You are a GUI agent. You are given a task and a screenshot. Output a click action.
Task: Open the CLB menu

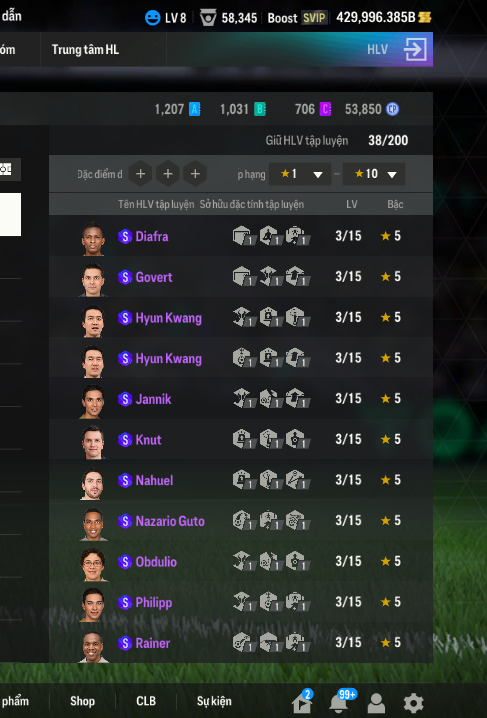coord(146,701)
